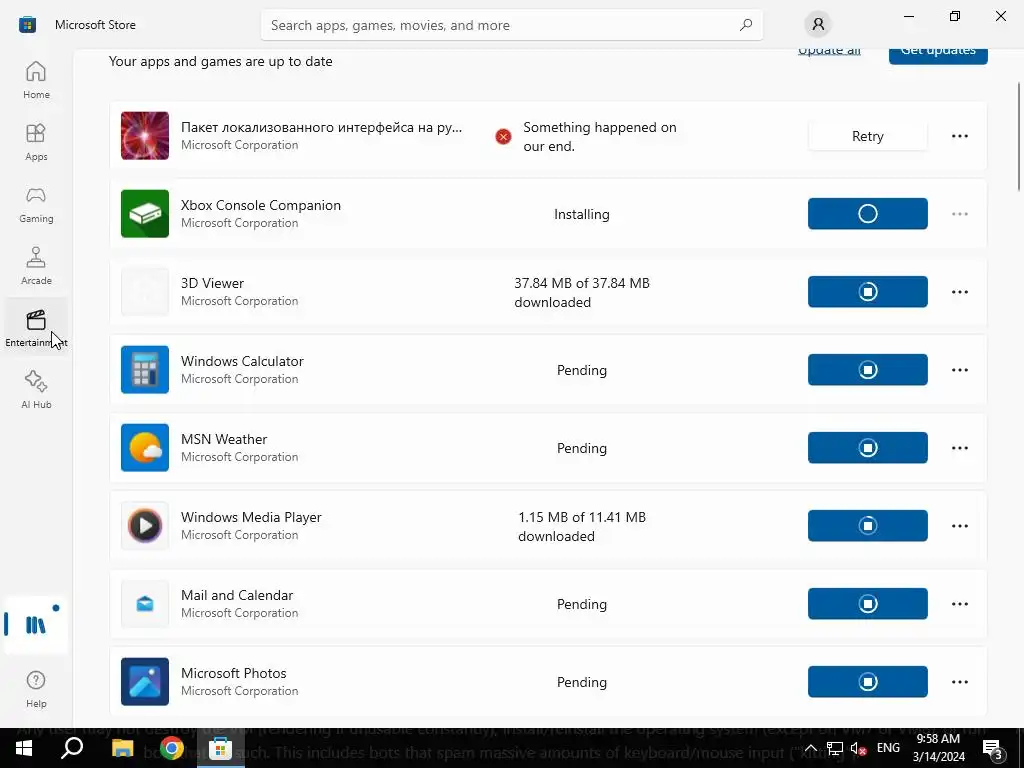Launch Google Chrome from taskbar
The width and height of the screenshot is (1024, 768).
(x=172, y=748)
